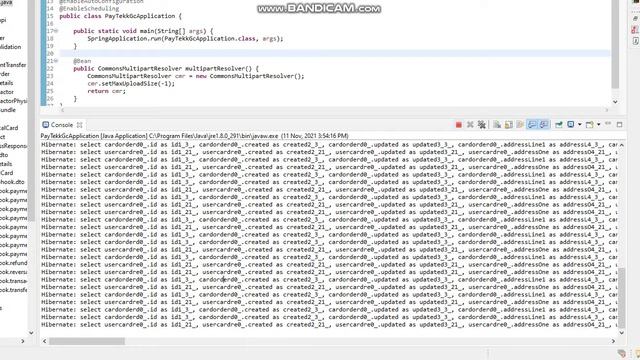Pin the current console
The width and height of the screenshot is (640, 360).
[559, 124]
